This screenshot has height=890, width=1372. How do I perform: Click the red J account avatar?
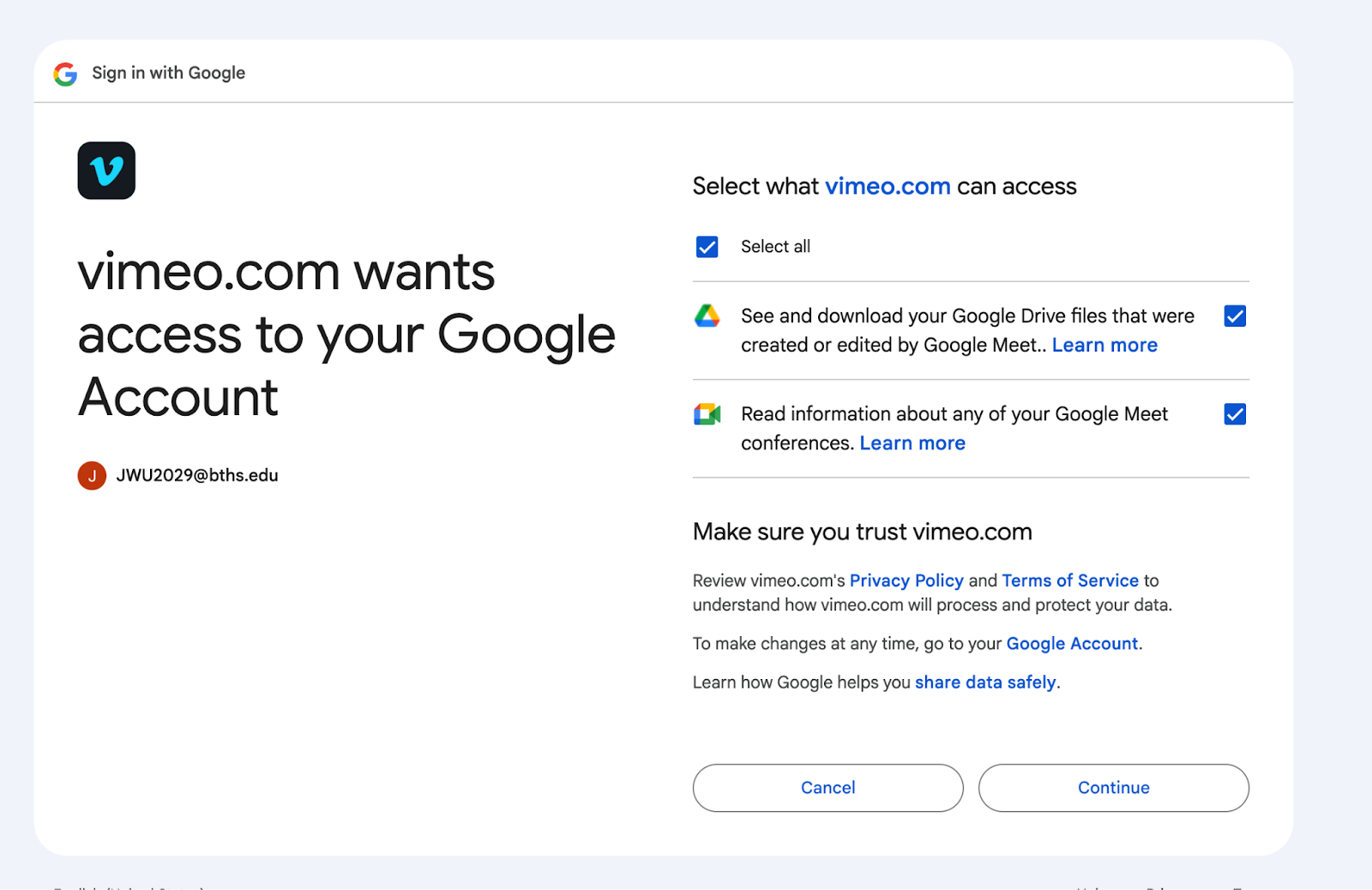(x=92, y=475)
